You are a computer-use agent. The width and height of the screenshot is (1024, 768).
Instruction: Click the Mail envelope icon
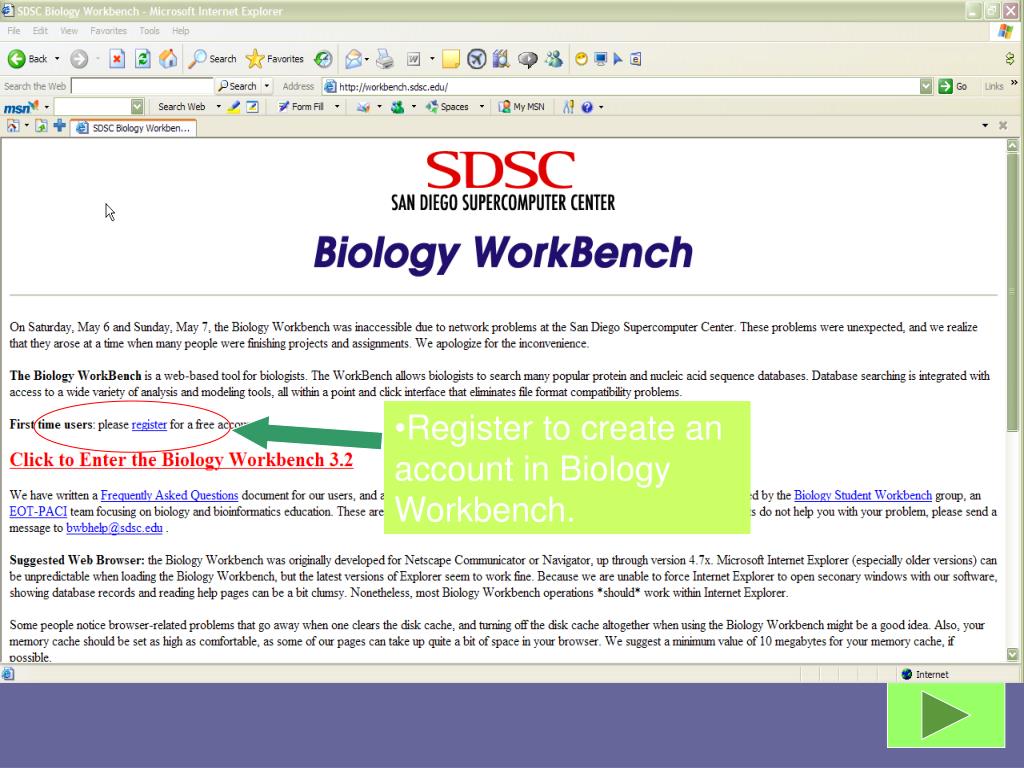pyautogui.click(x=353, y=59)
